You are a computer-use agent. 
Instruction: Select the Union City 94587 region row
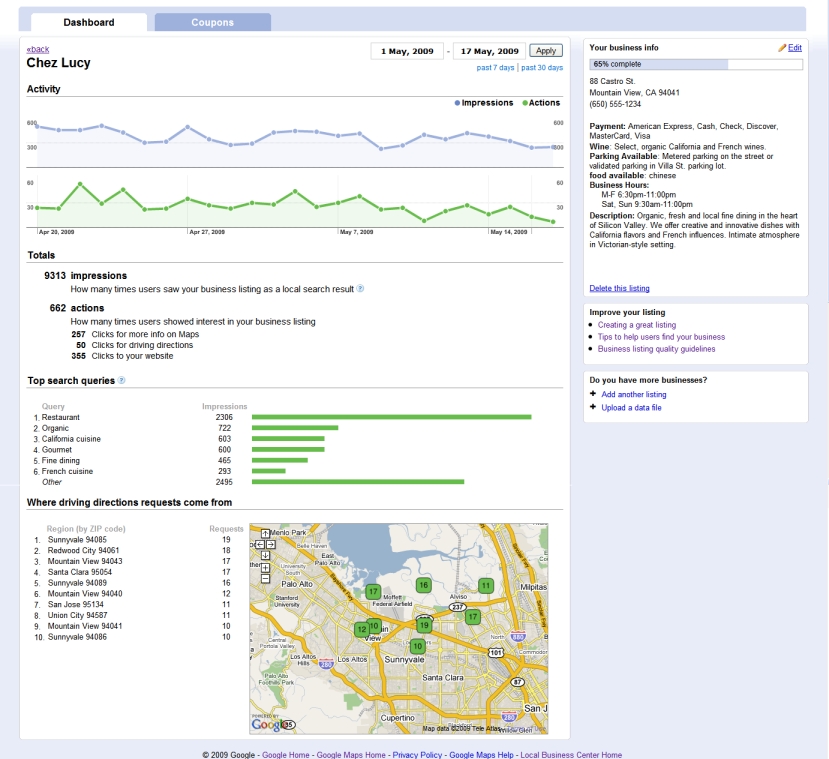click(x=132, y=615)
